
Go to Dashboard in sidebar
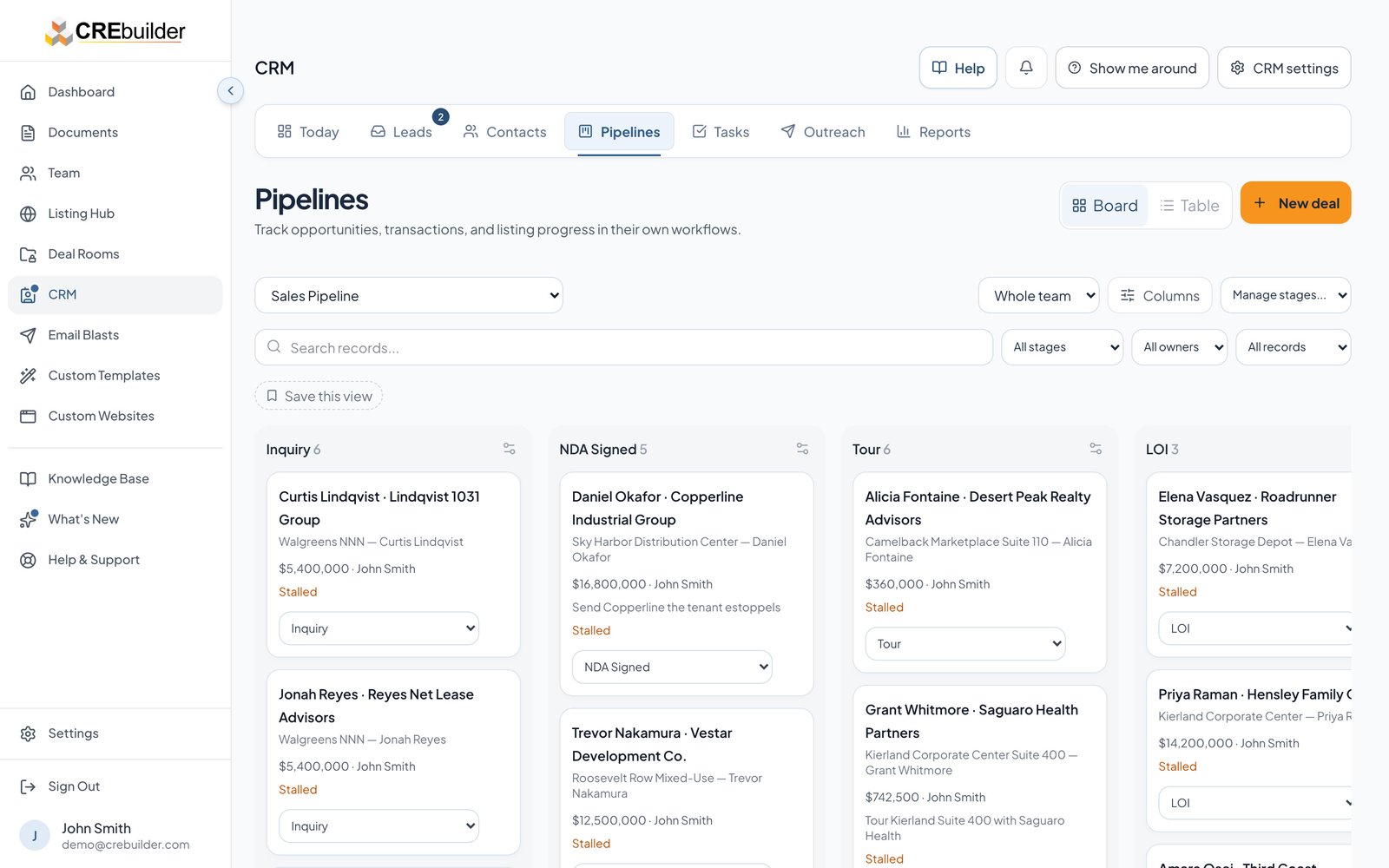[115, 92]
